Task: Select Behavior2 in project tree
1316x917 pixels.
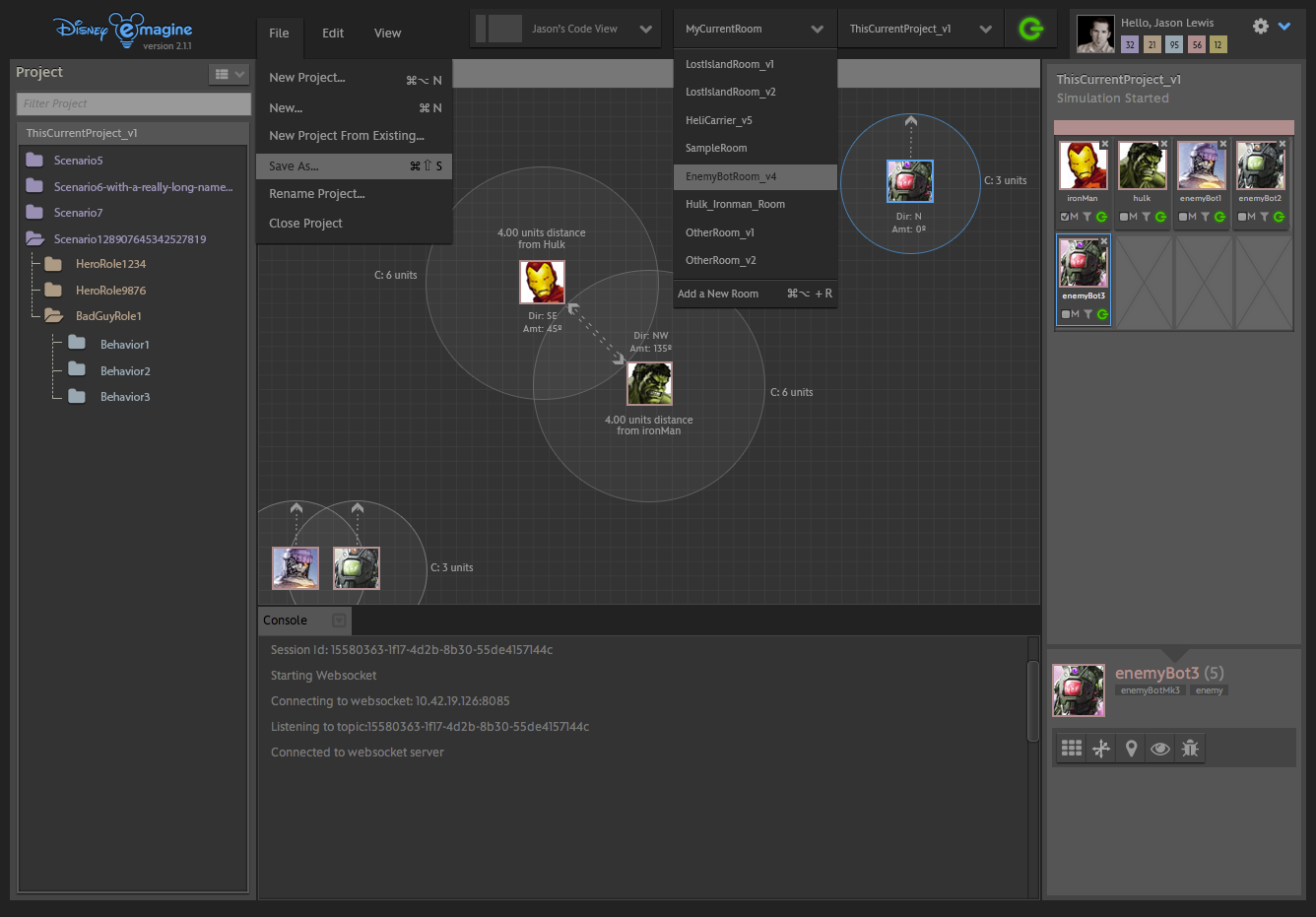Action: [x=125, y=371]
